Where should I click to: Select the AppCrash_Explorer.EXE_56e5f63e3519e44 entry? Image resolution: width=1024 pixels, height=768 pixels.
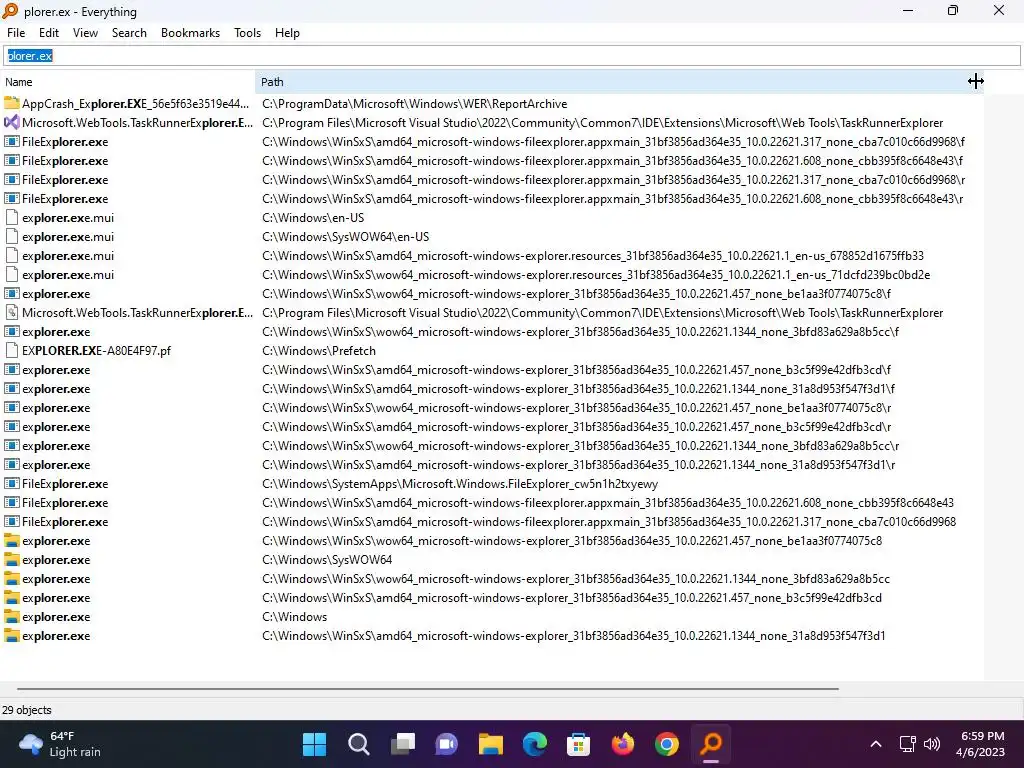[x=135, y=104]
